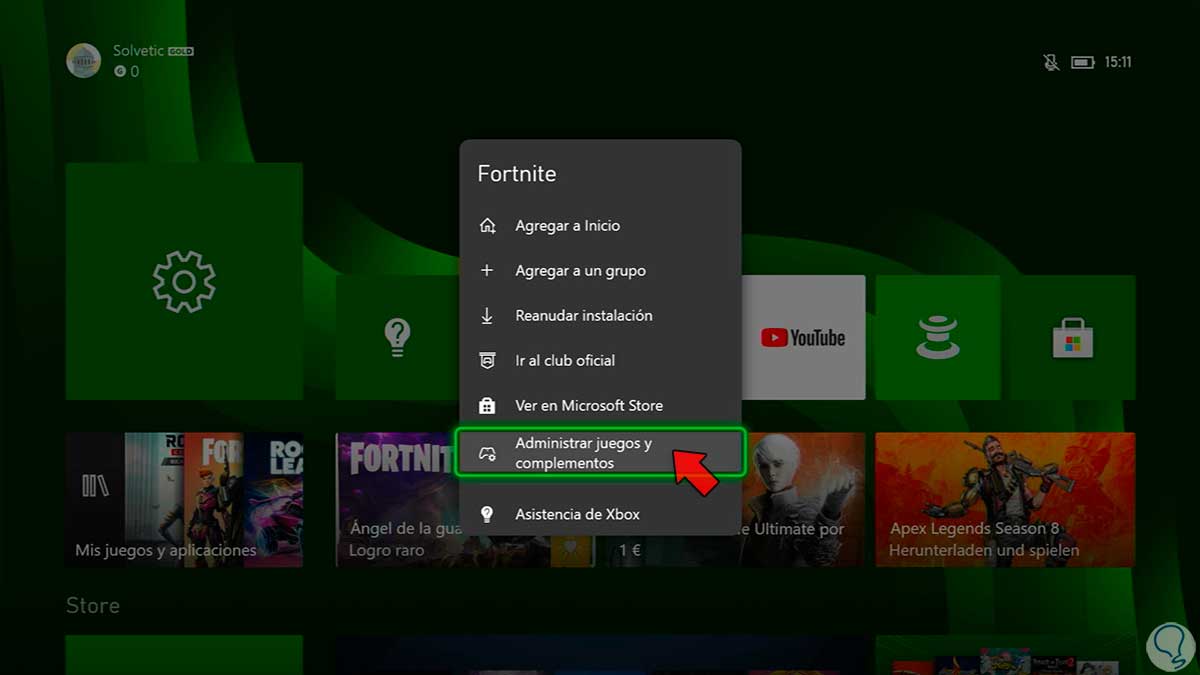1200x675 pixels.
Task: Click the Solvetic gamertag text
Action: [138, 51]
